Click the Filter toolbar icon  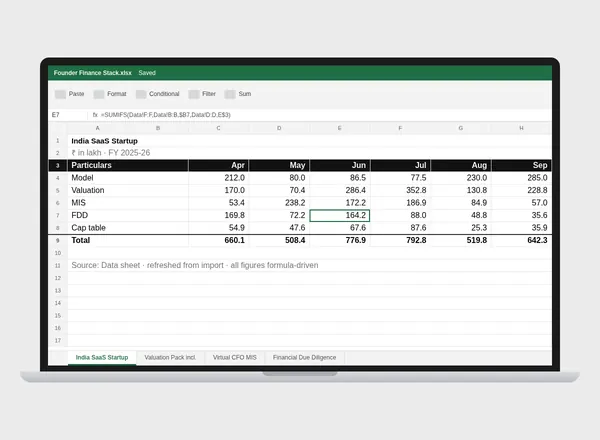click(x=194, y=94)
